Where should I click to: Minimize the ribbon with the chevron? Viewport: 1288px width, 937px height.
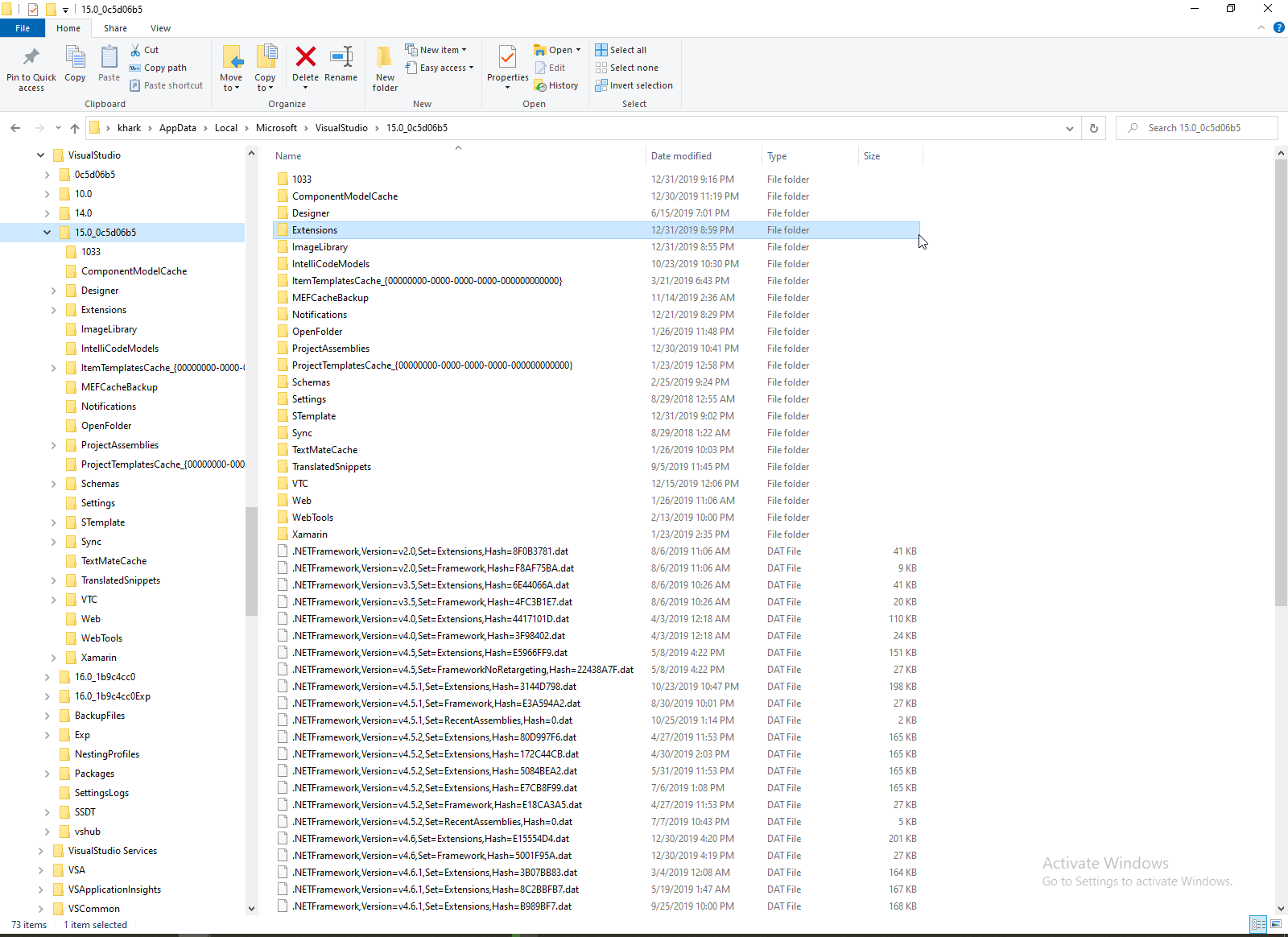1261,28
